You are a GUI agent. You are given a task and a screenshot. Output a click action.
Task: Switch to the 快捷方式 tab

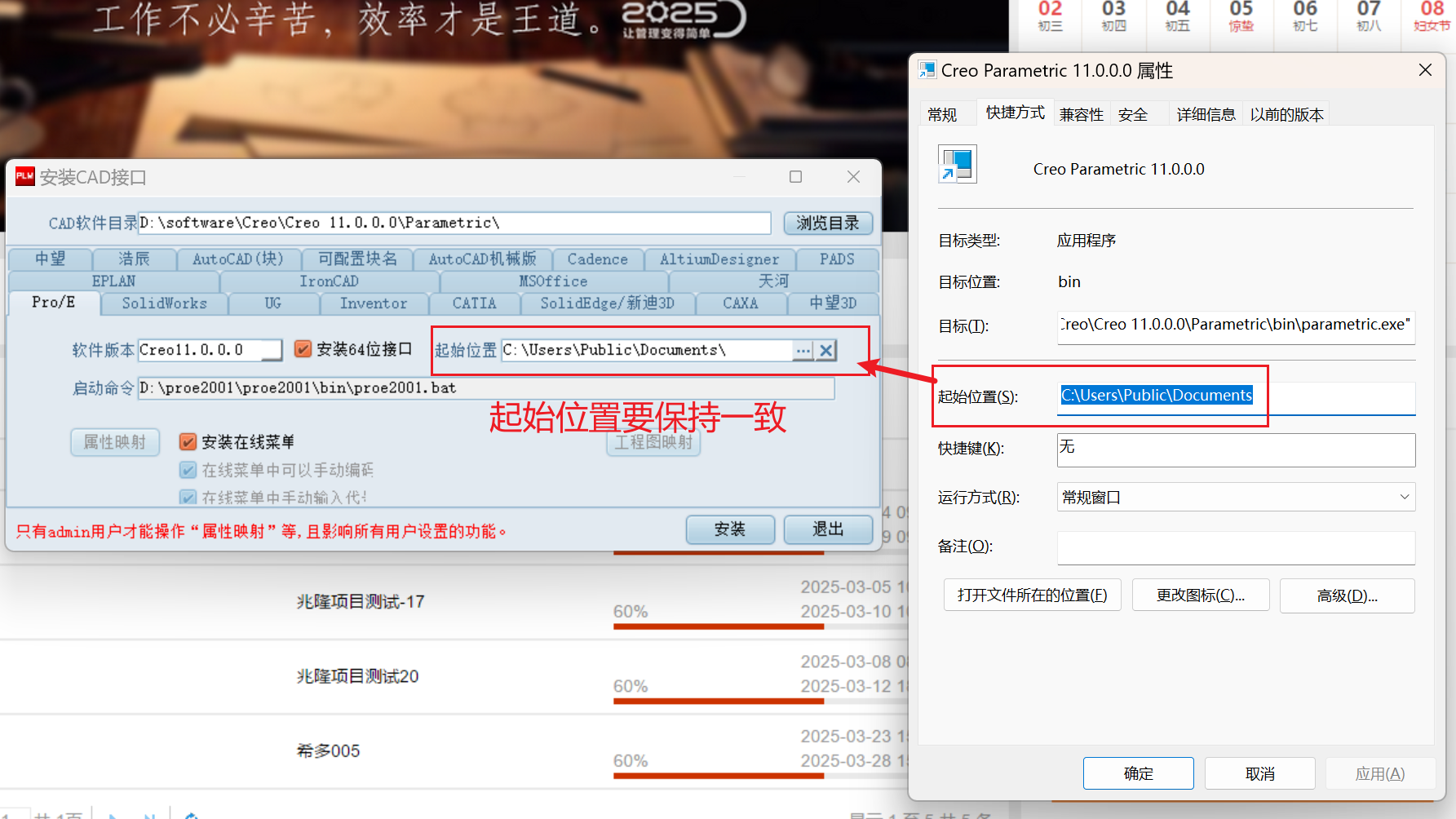[x=1015, y=113]
